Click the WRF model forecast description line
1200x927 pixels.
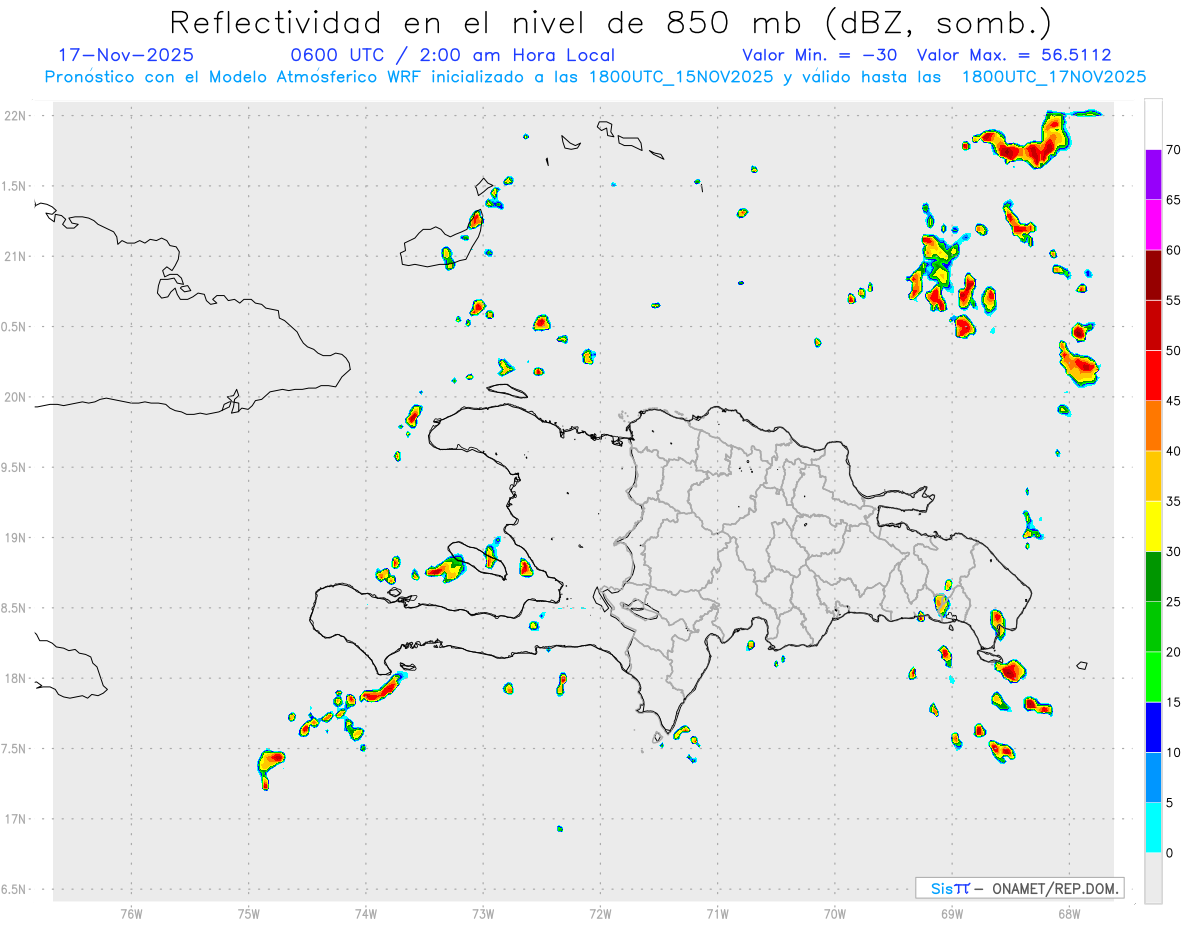[595, 77]
